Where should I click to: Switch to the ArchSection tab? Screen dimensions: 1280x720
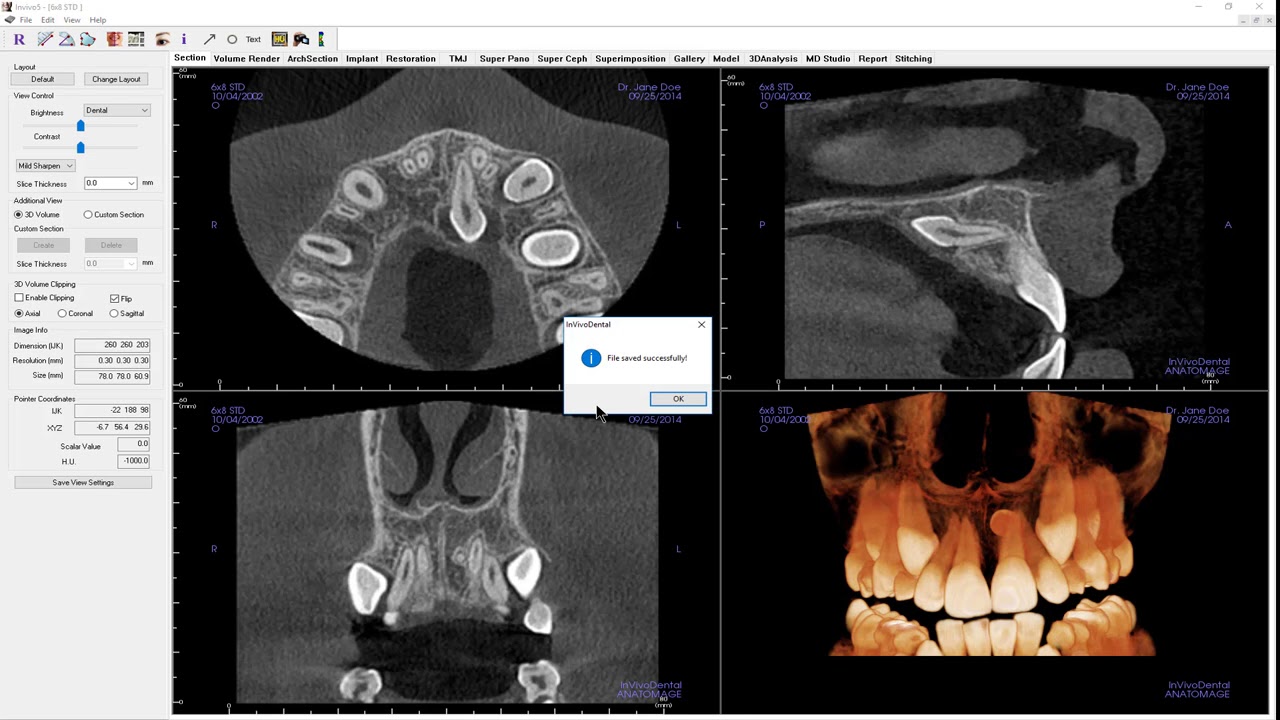313,59
